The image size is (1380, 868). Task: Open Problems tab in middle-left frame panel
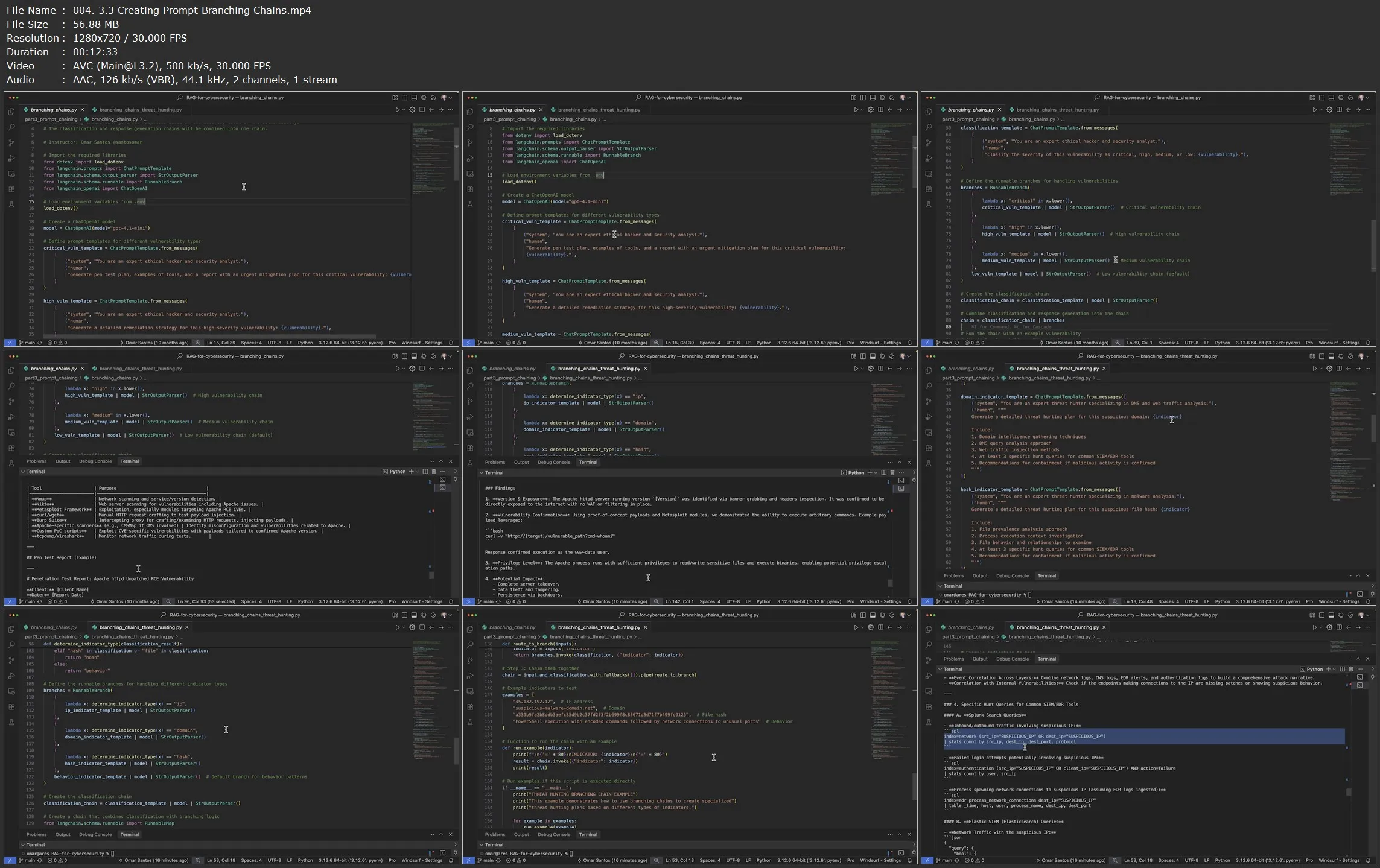click(x=36, y=461)
